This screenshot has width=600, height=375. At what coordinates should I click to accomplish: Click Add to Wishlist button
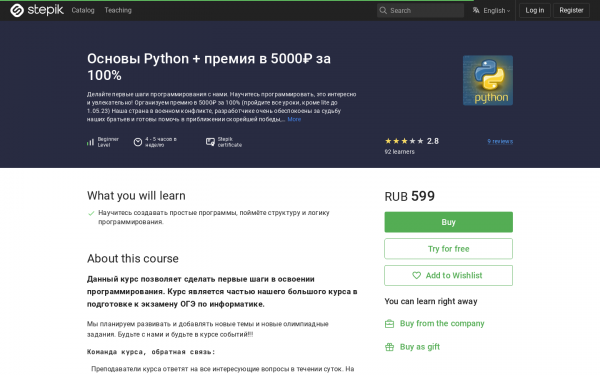[448, 276]
